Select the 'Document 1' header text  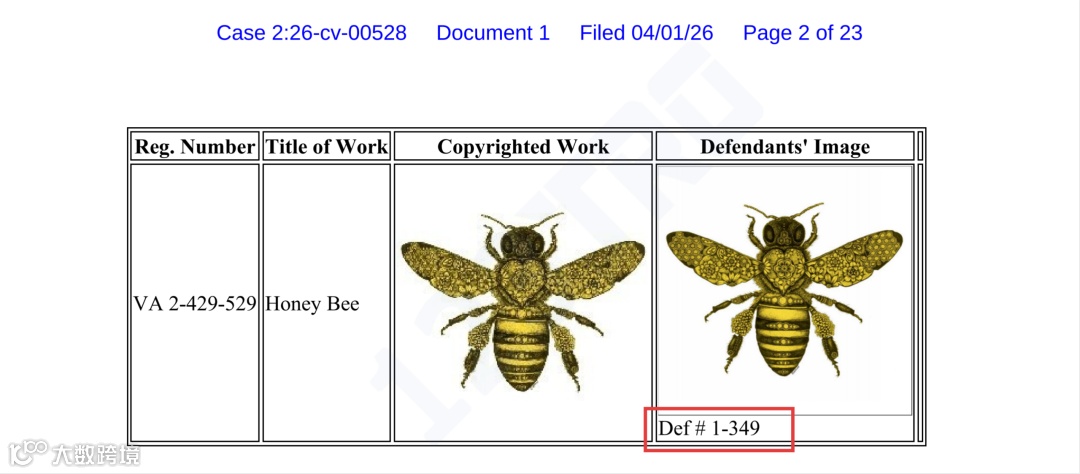[493, 32]
